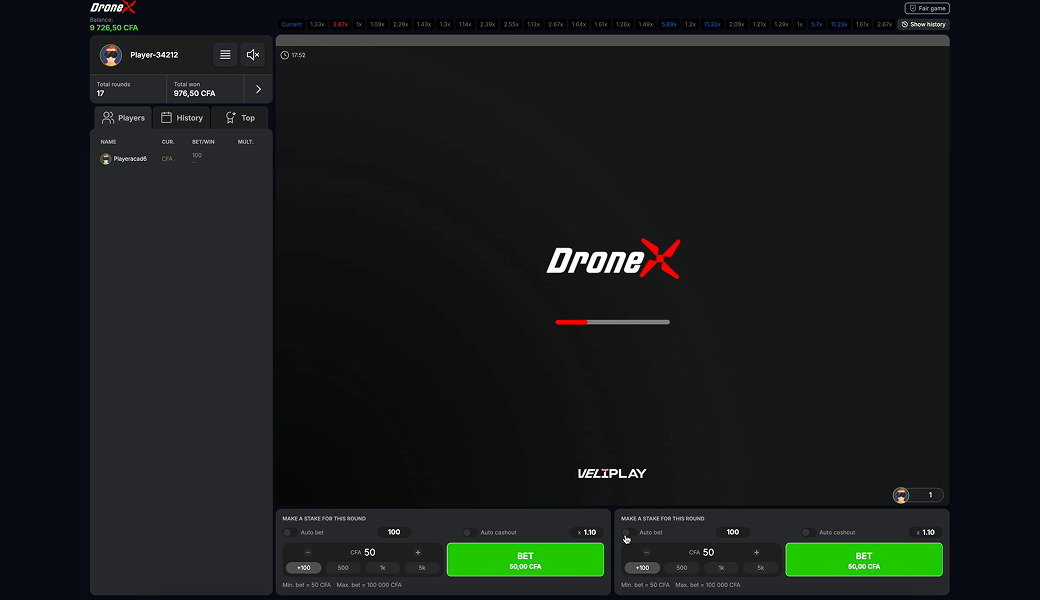The width and height of the screenshot is (1040, 600).
Task: Open the hamburger menu next to Player-34212
Action: tap(224, 55)
